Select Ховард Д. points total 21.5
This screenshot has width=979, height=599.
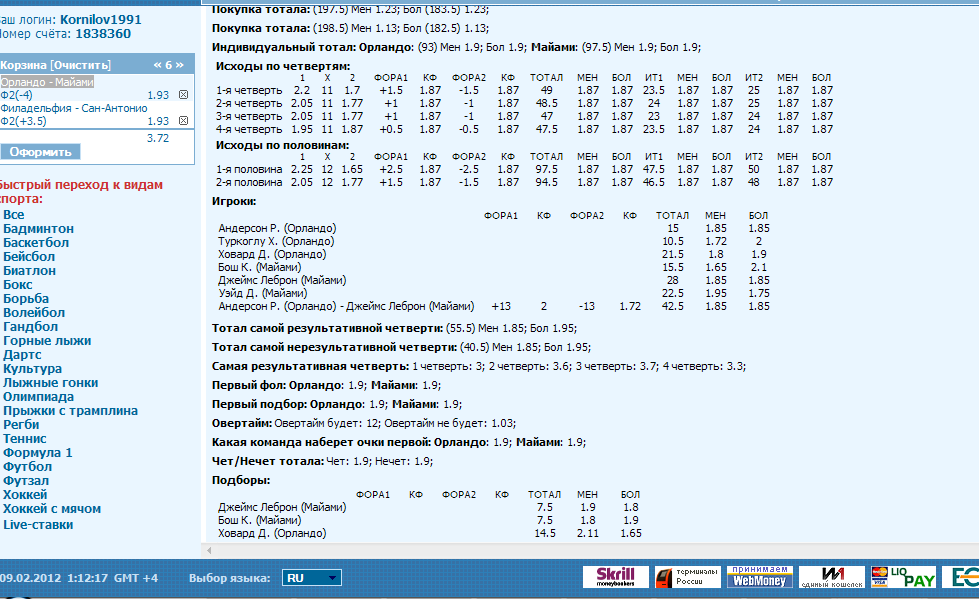672,254
